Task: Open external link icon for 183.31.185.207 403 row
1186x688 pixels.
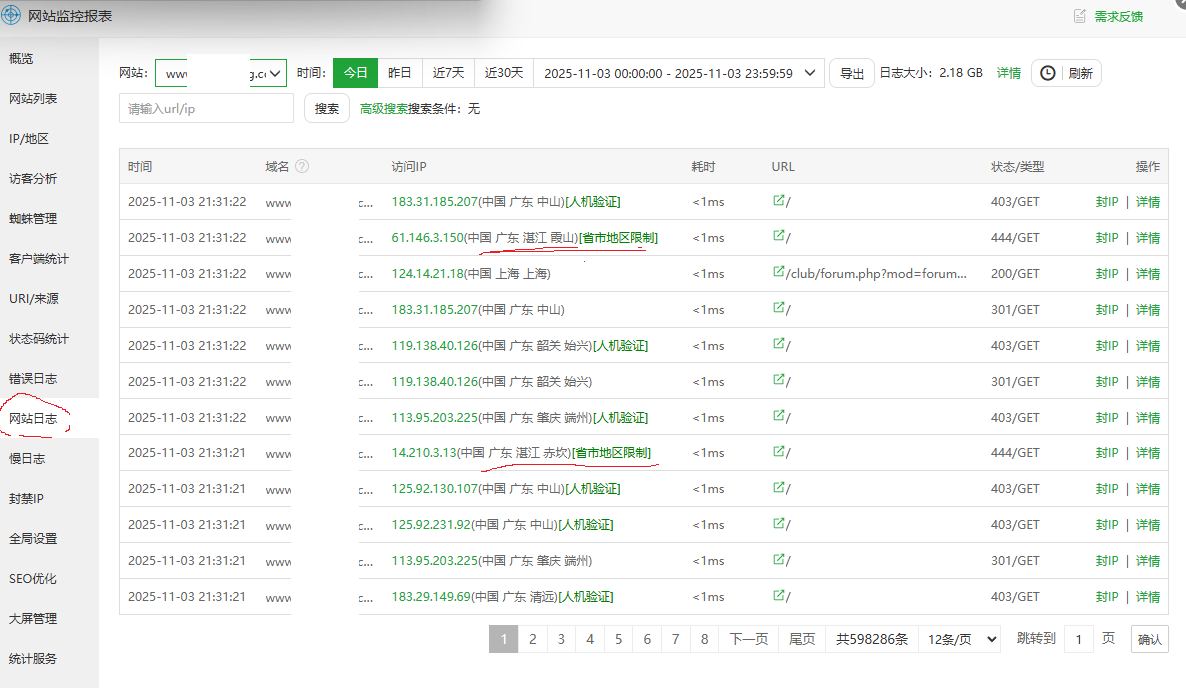Action: 778,201
